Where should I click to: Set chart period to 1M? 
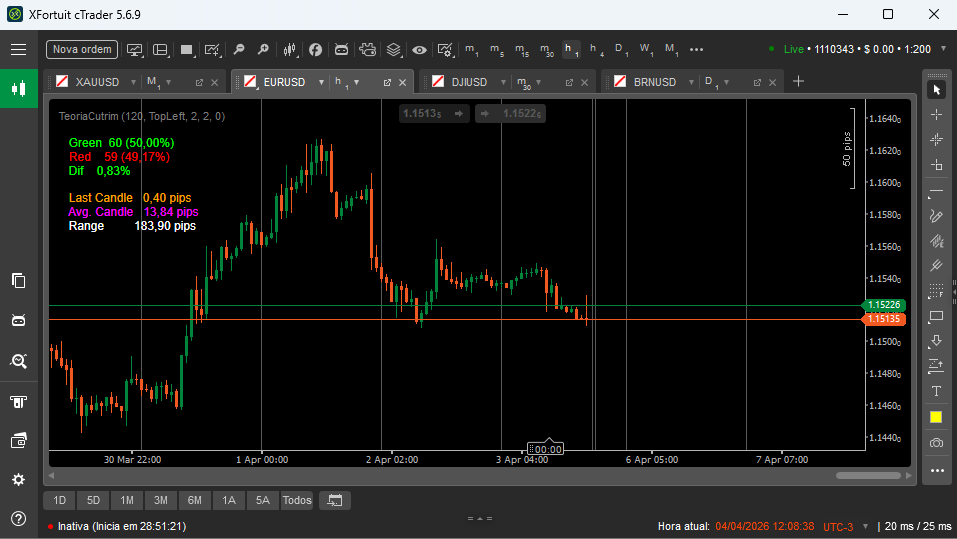tap(127, 500)
